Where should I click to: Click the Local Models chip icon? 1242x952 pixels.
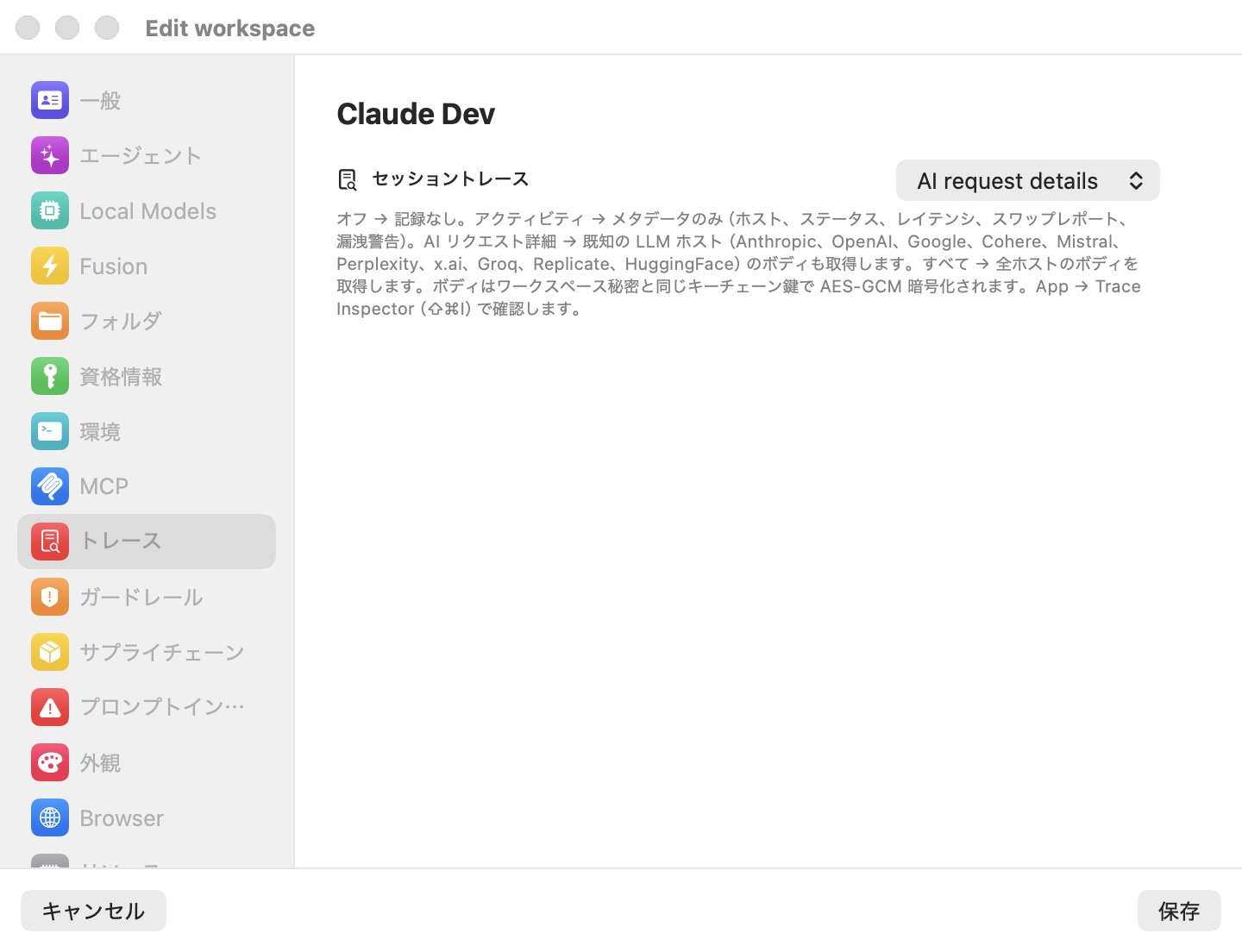(50, 210)
